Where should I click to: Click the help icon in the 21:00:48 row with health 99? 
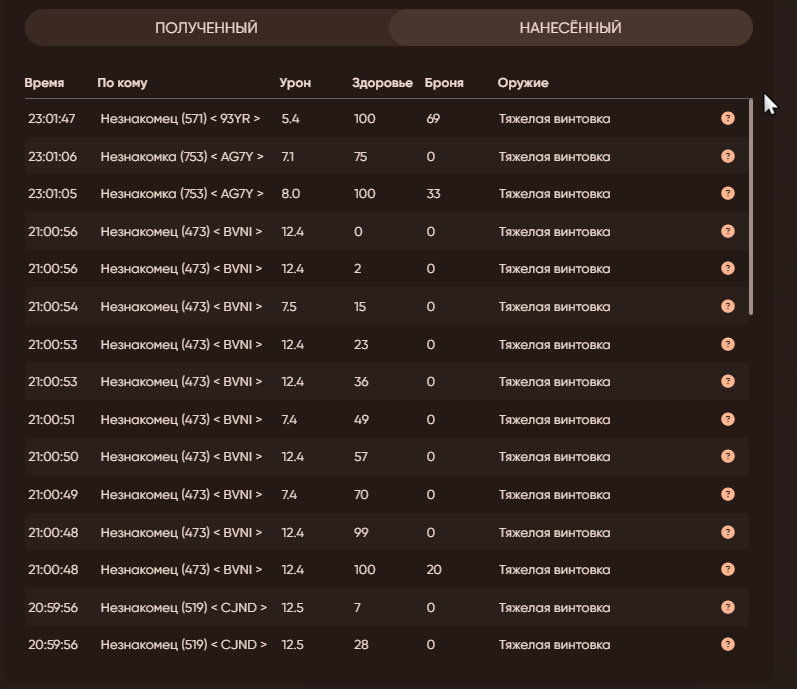pos(728,532)
